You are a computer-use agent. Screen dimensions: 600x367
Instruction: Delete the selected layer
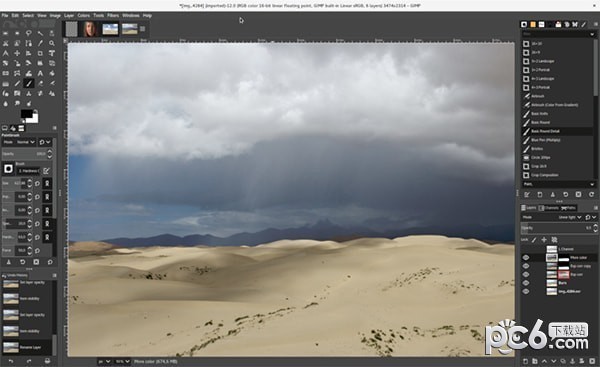pos(592,361)
